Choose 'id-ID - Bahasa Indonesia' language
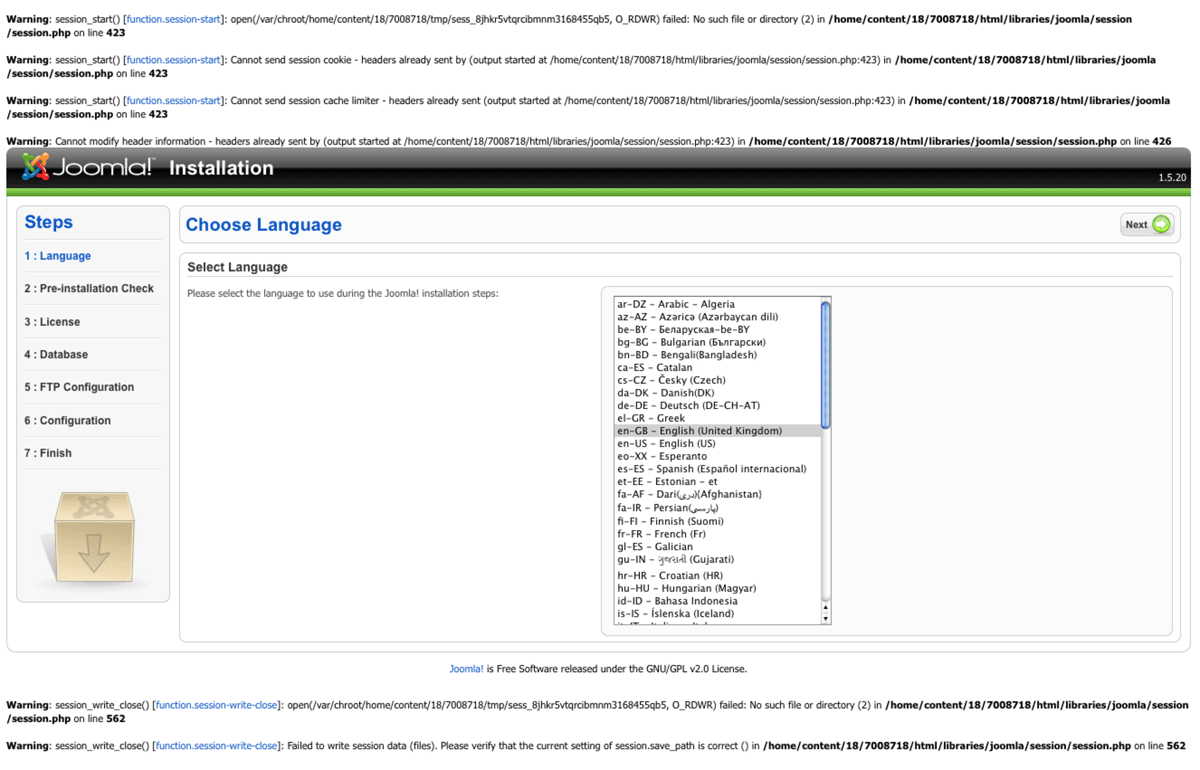1200x770 pixels. pyautogui.click(x=717, y=601)
